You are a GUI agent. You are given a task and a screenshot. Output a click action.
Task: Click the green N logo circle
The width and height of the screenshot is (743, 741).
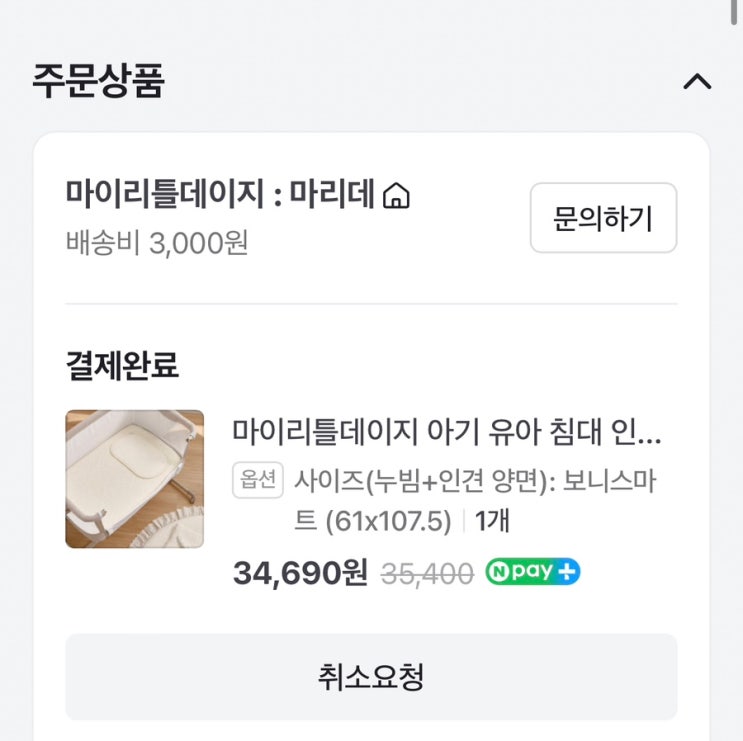click(x=498, y=573)
